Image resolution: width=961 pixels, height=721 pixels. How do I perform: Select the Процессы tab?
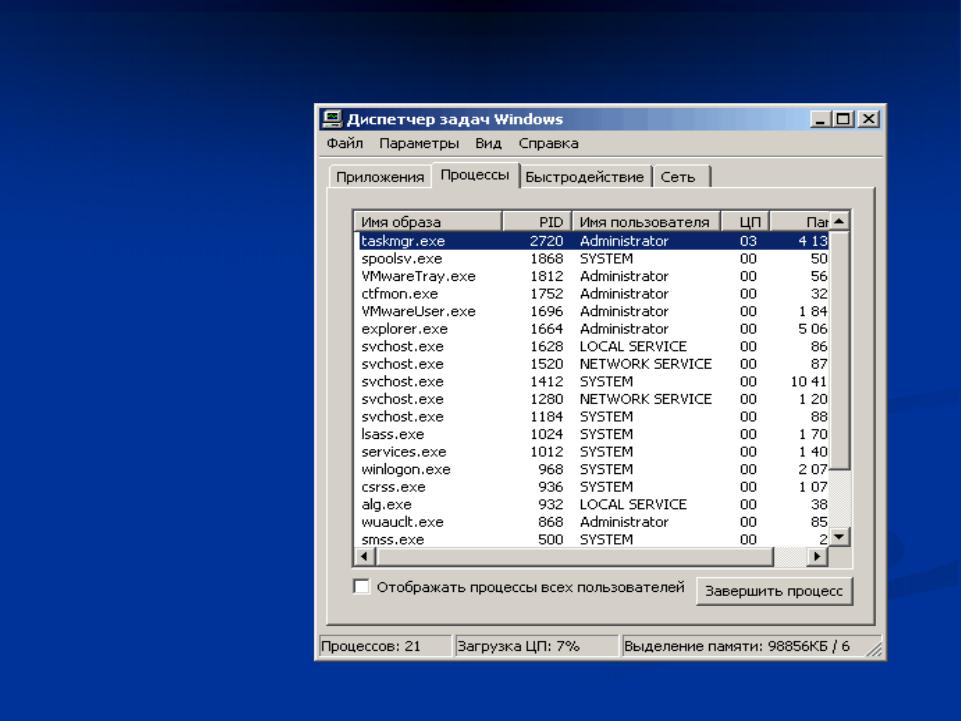[475, 175]
